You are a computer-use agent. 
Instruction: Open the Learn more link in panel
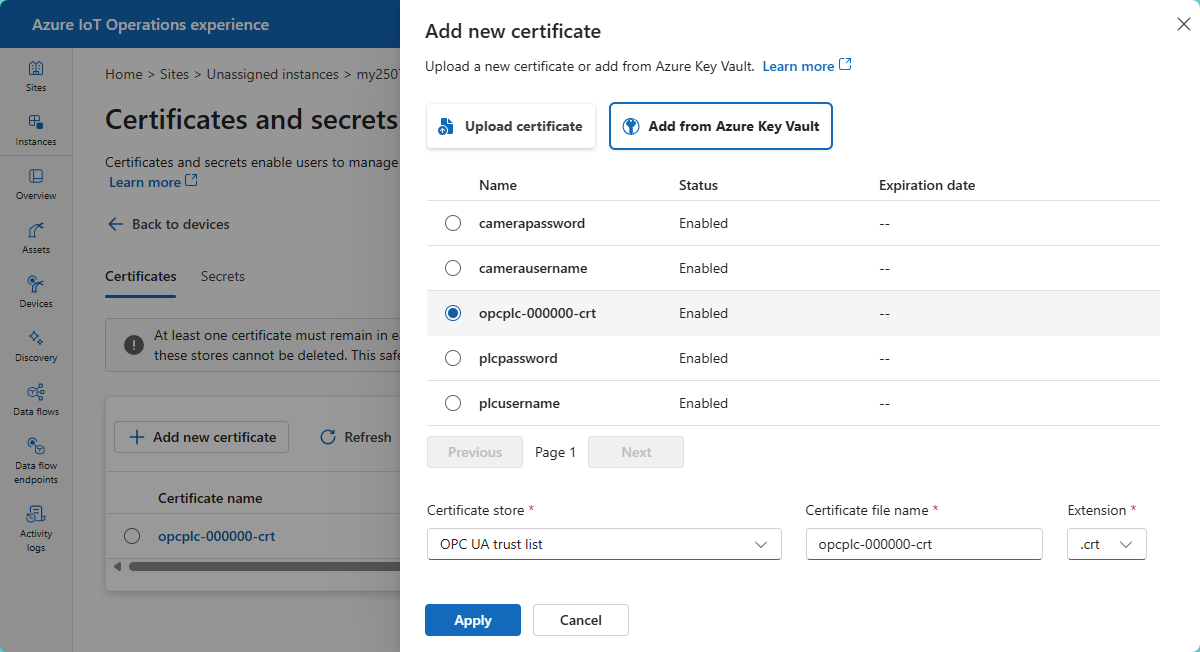pyautogui.click(x=806, y=66)
